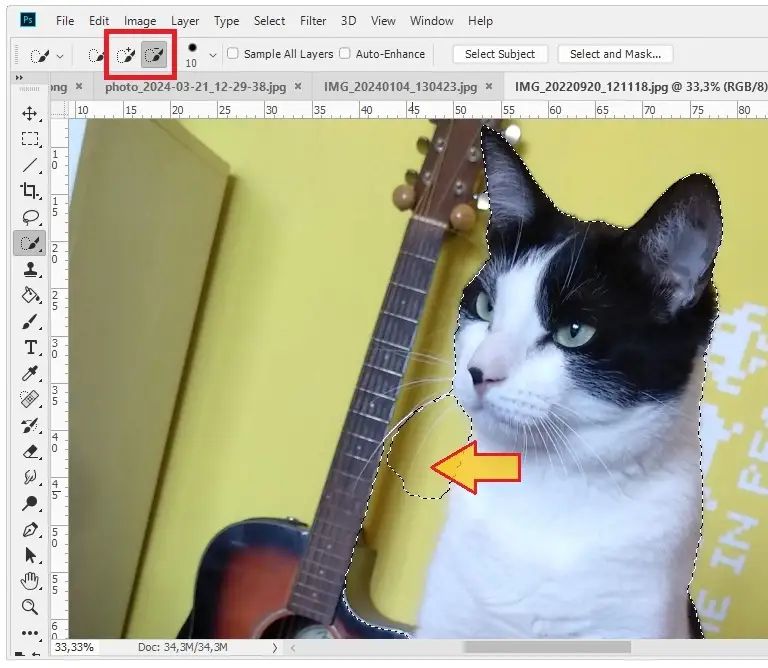Open the Help menu

(480, 21)
